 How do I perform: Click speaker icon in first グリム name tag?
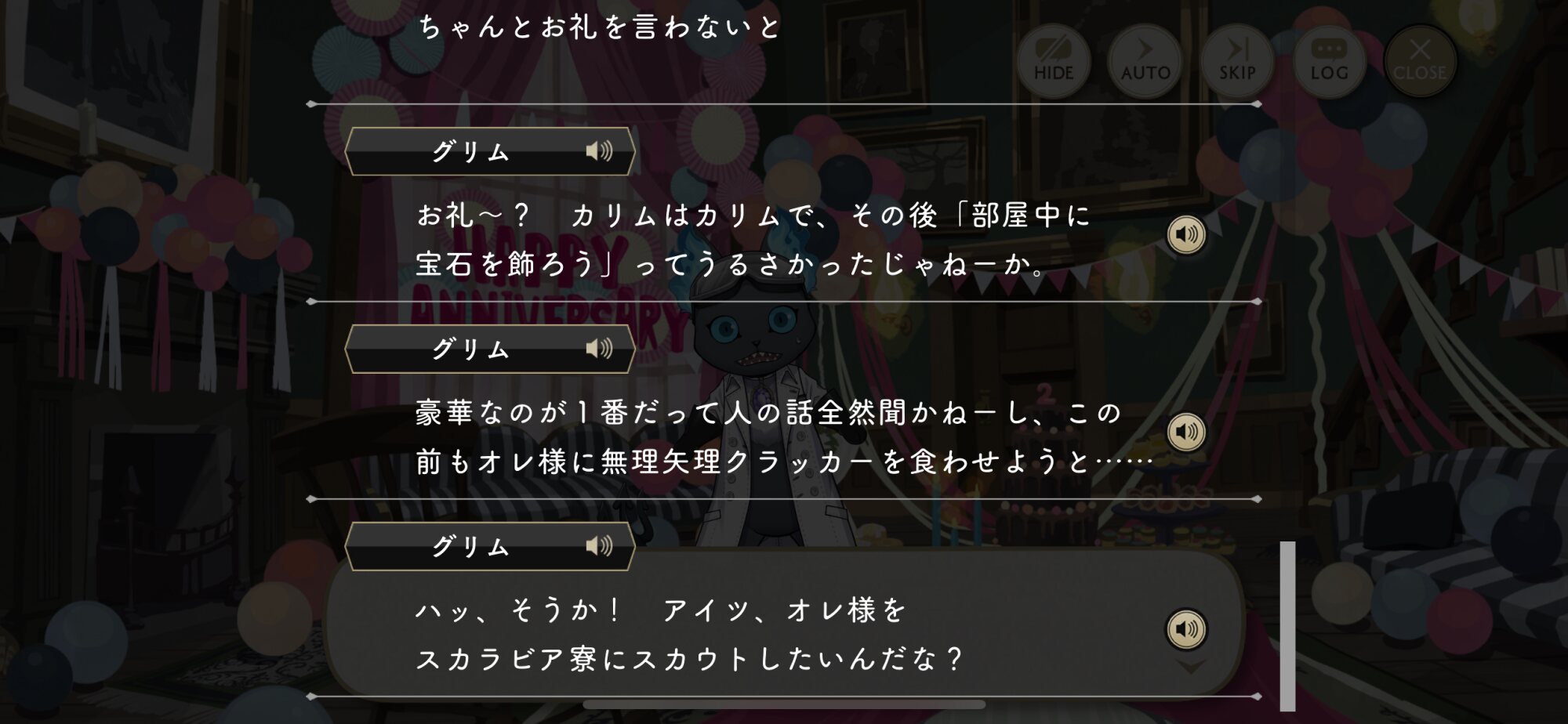click(x=599, y=151)
